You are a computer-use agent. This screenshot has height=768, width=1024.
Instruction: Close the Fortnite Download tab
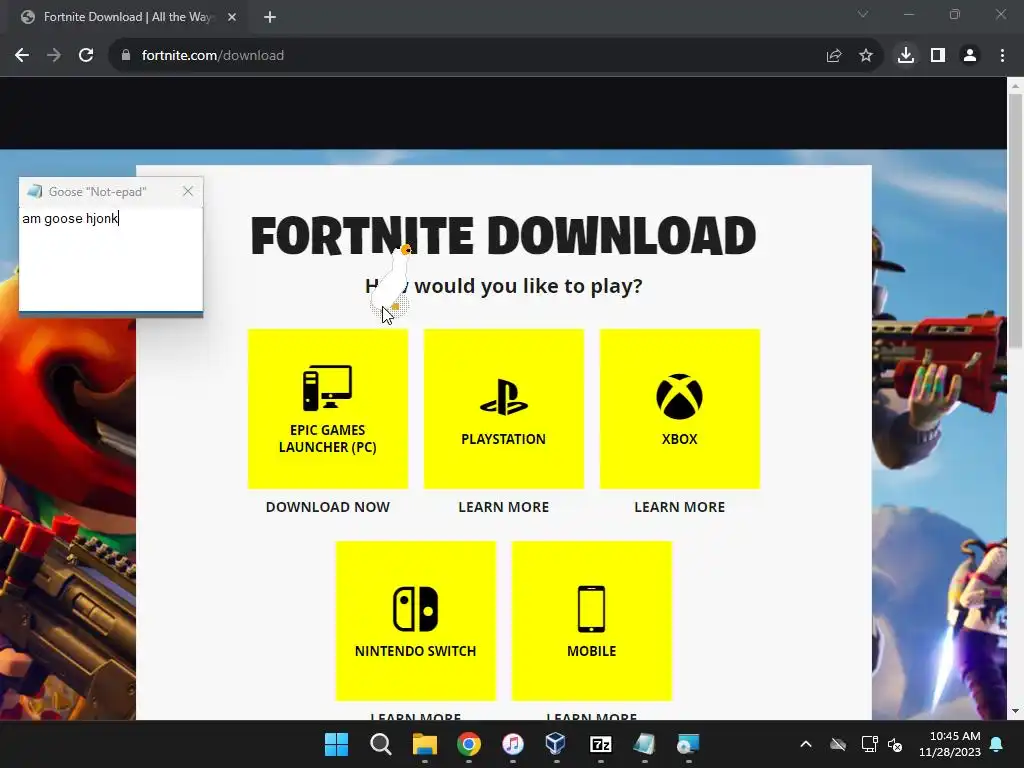click(232, 17)
